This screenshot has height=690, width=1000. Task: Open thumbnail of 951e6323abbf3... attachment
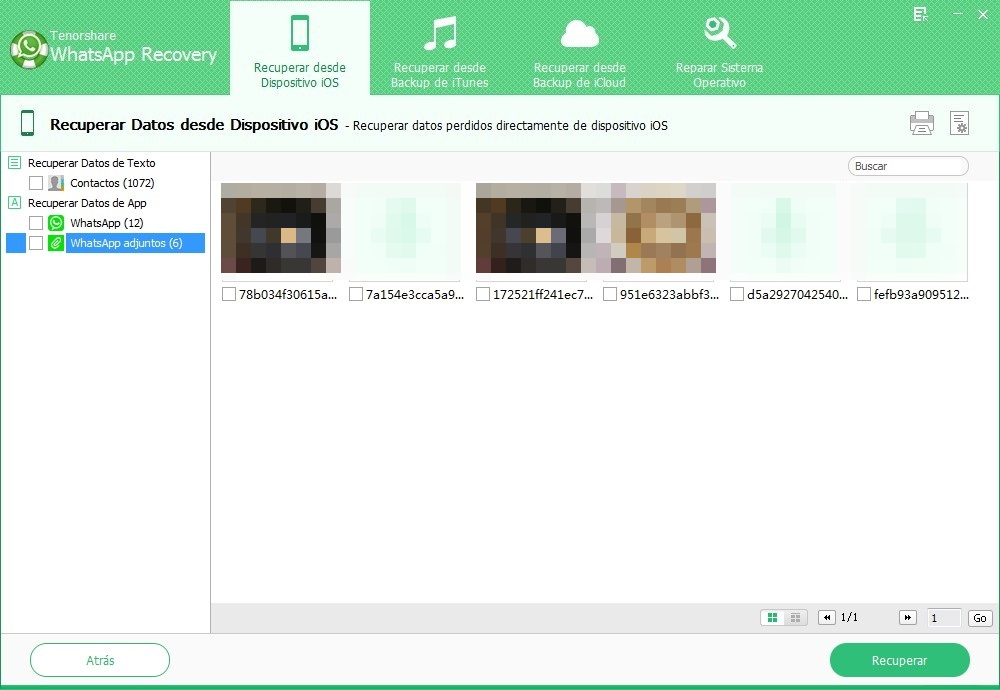[659, 228]
